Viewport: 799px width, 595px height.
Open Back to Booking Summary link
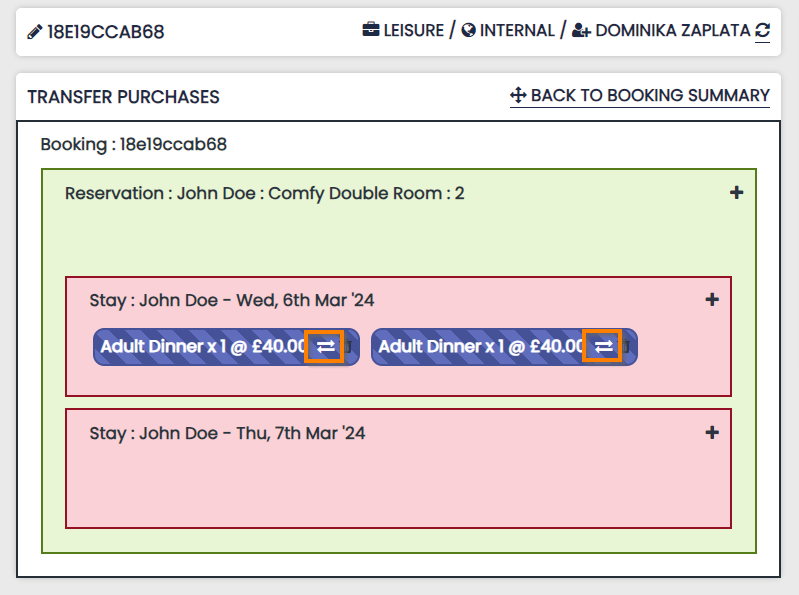click(x=650, y=96)
